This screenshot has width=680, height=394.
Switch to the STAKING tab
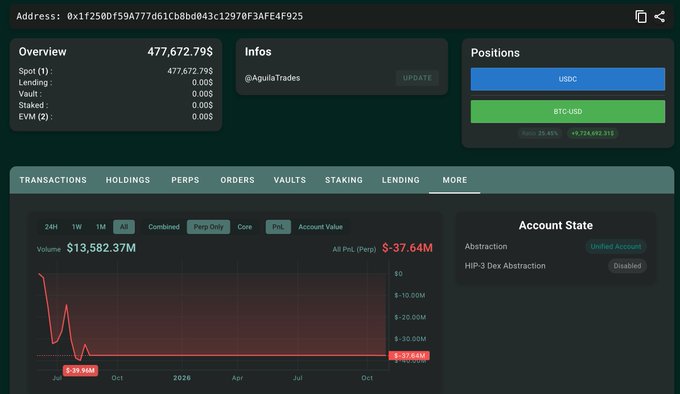(344, 180)
